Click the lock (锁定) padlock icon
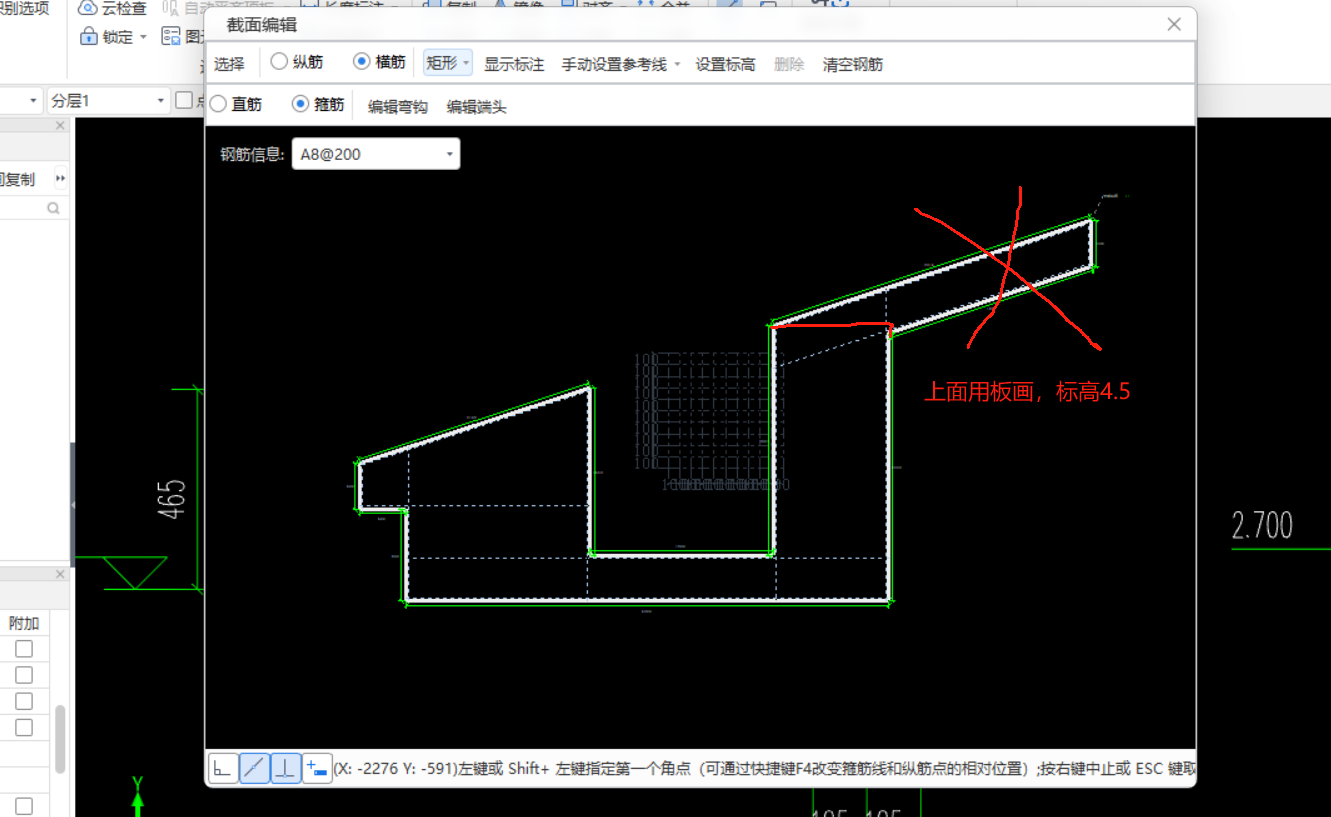 tap(88, 37)
